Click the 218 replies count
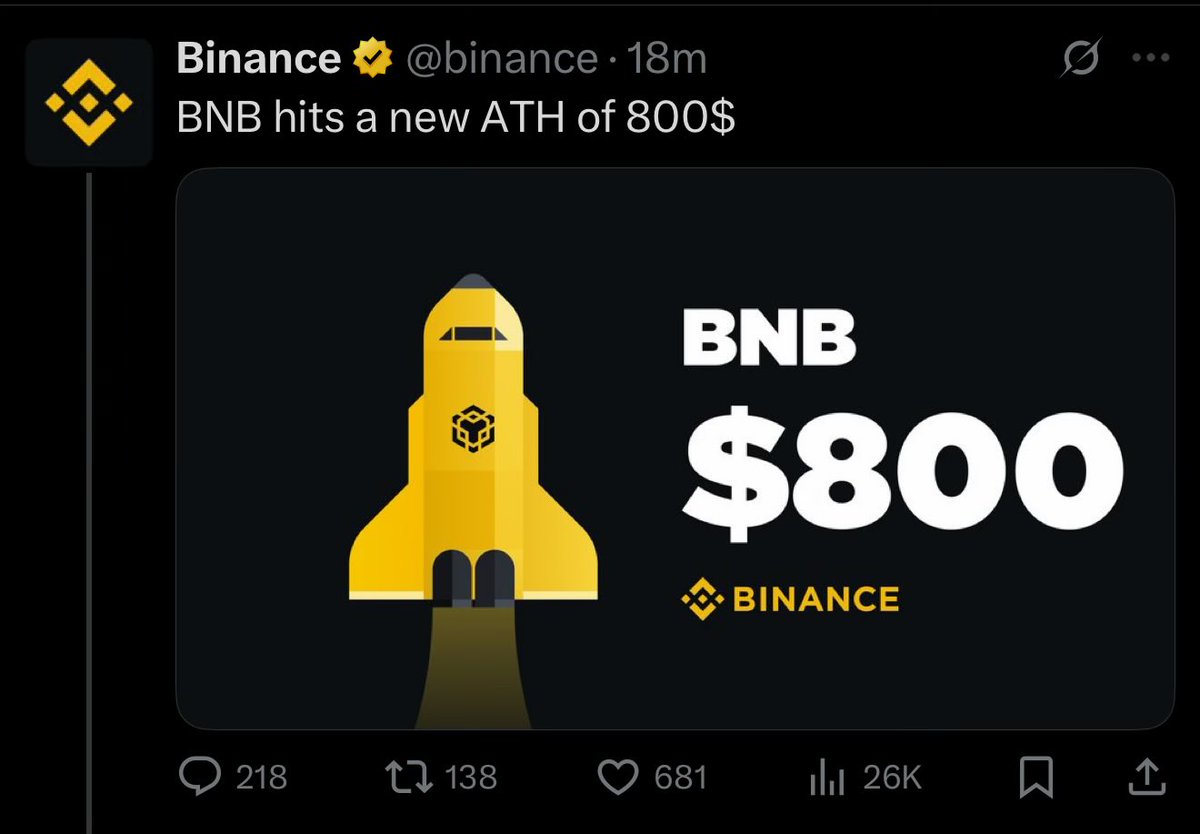The image size is (1200, 834). [261, 778]
